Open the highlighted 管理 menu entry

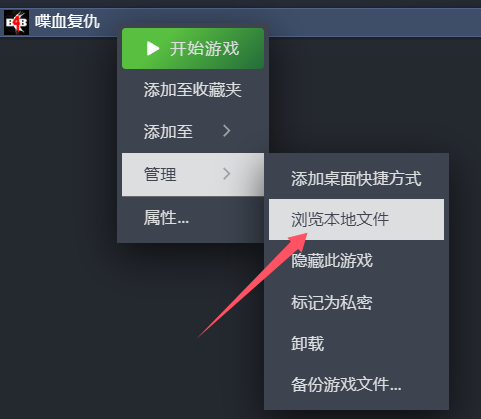pos(193,174)
